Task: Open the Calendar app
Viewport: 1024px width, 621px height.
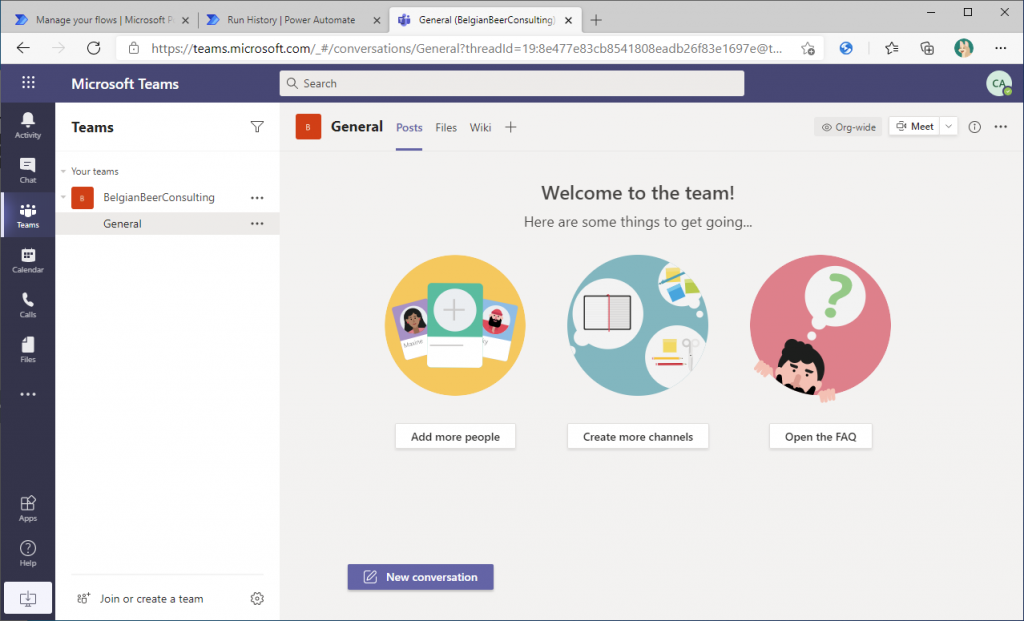Action: click(x=27, y=260)
